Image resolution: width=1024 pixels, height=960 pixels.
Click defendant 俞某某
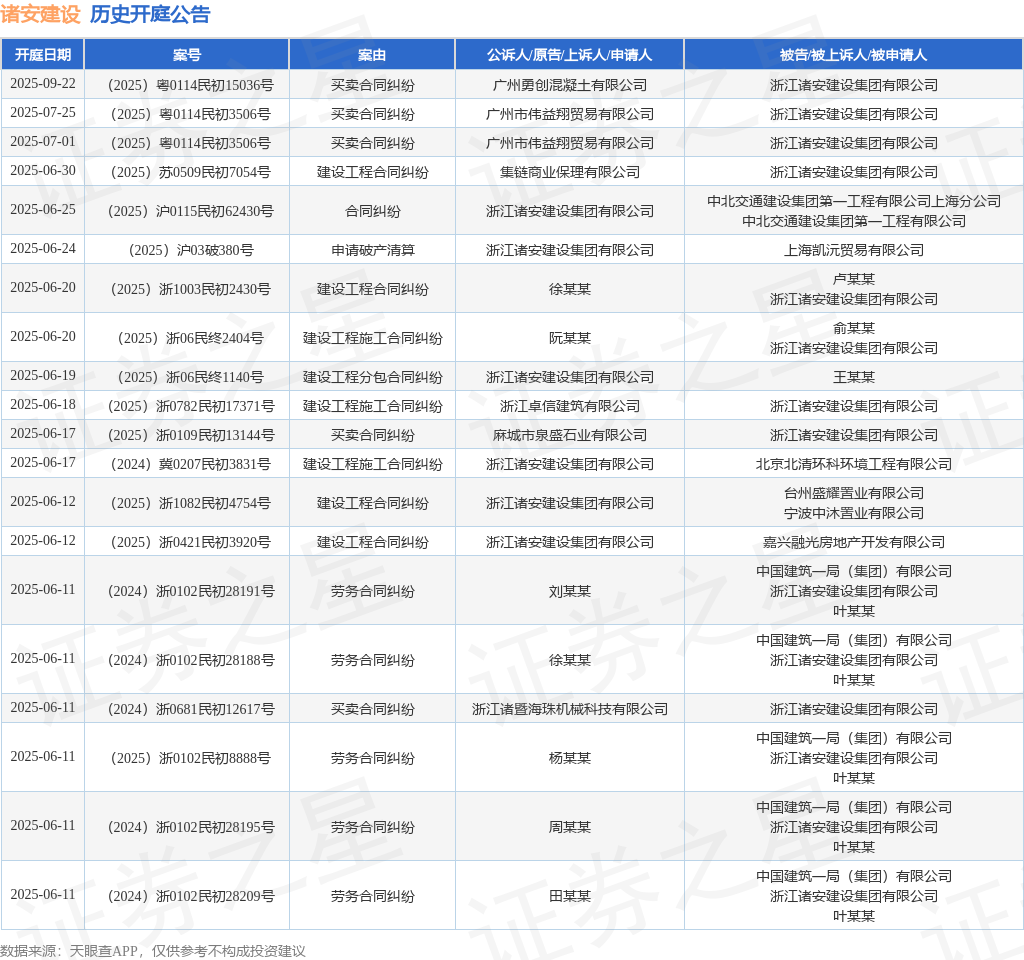[x=854, y=328]
